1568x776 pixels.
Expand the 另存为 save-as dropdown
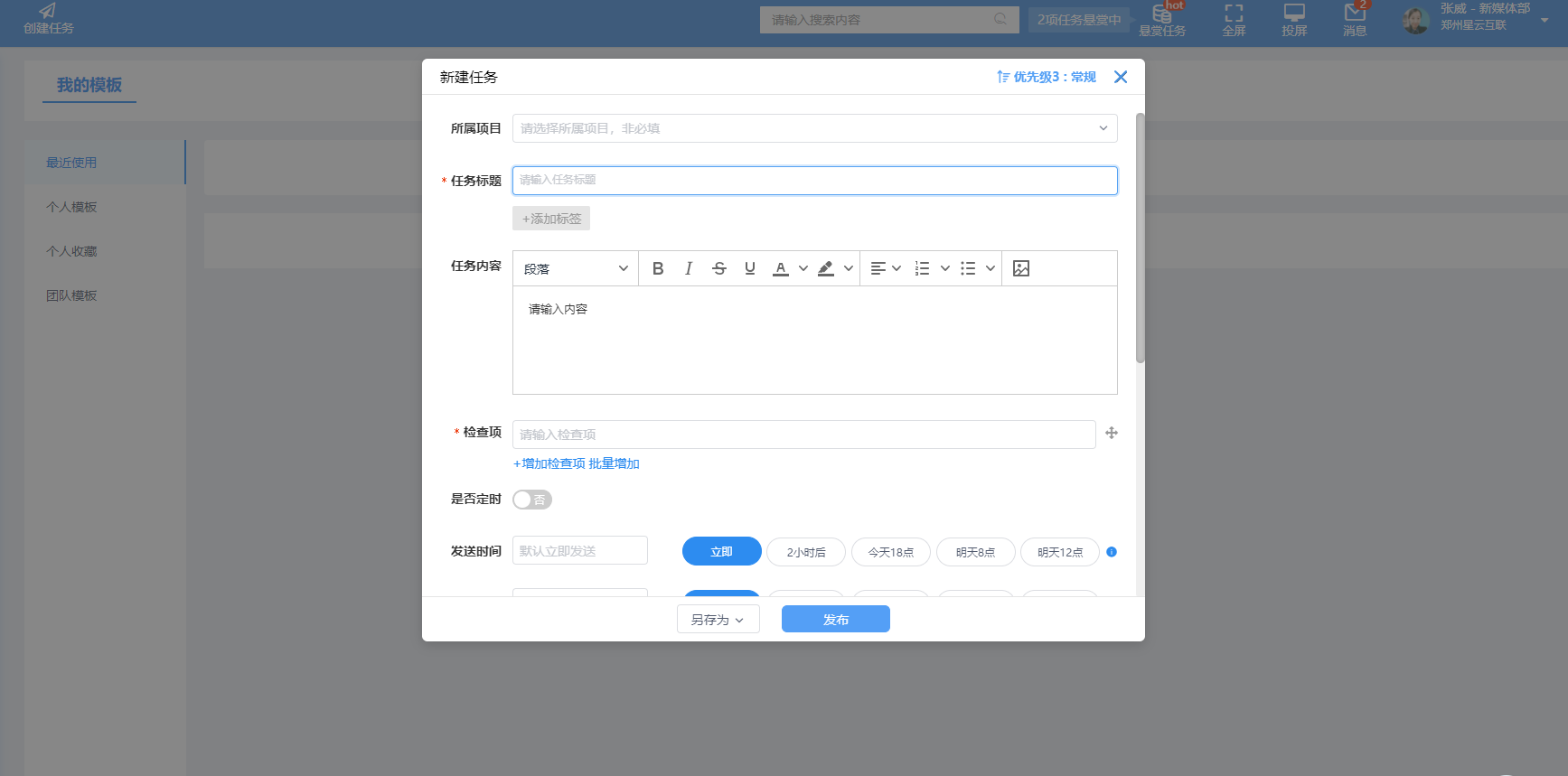pos(718,620)
